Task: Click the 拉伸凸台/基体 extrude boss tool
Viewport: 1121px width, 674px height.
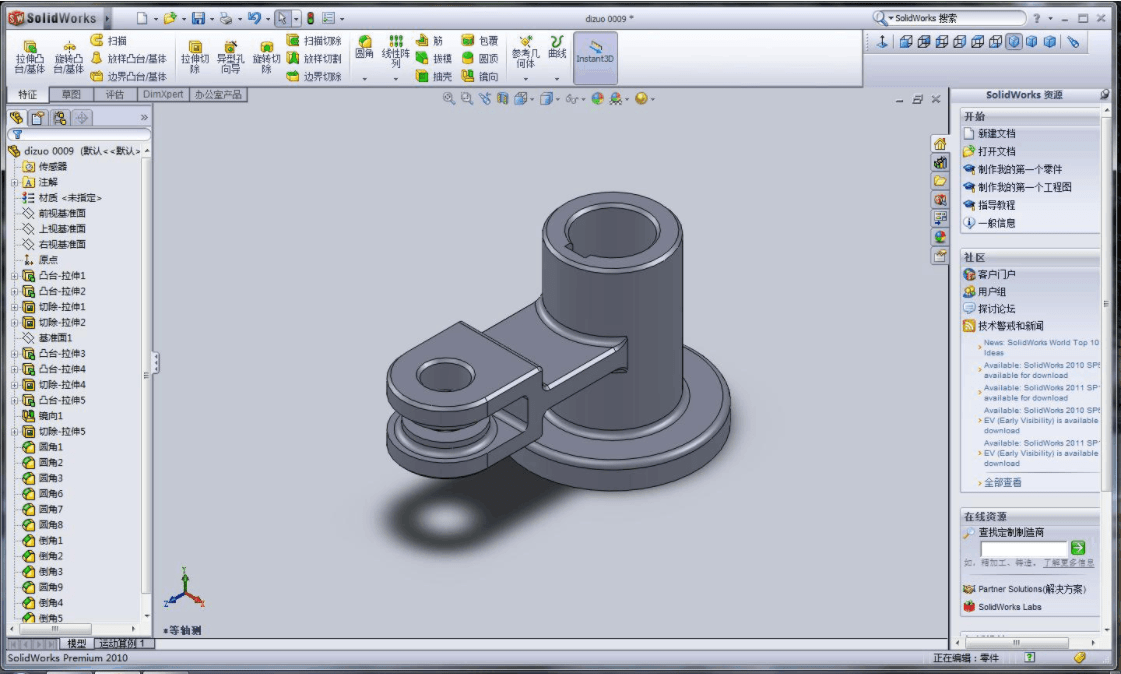Action: (29, 57)
